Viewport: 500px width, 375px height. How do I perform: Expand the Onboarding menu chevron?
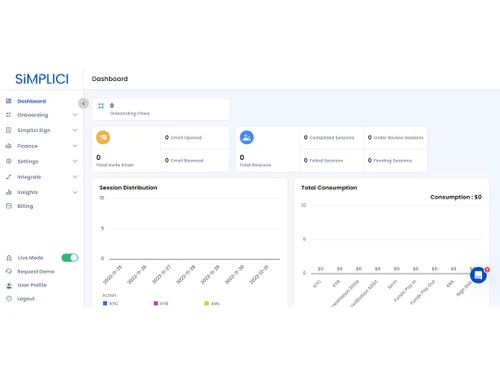tap(75, 115)
